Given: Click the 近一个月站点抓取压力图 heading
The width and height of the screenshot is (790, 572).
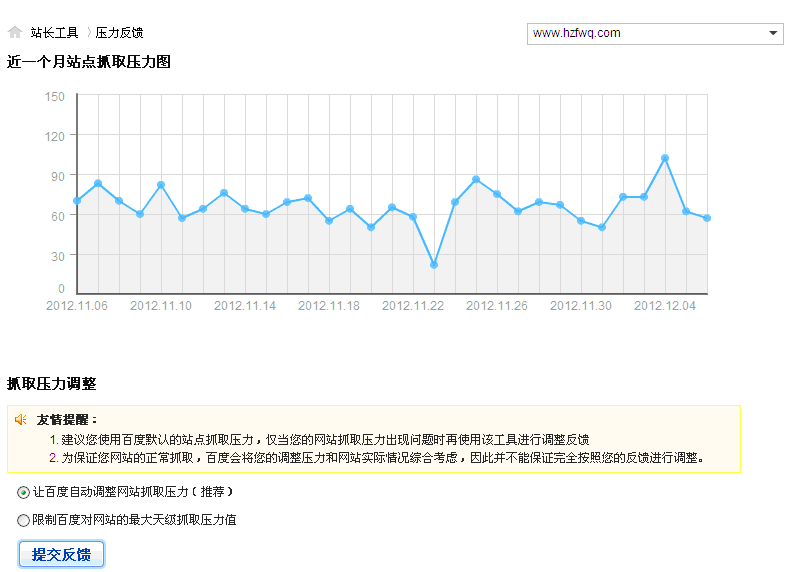Looking at the screenshot, I should coord(89,62).
